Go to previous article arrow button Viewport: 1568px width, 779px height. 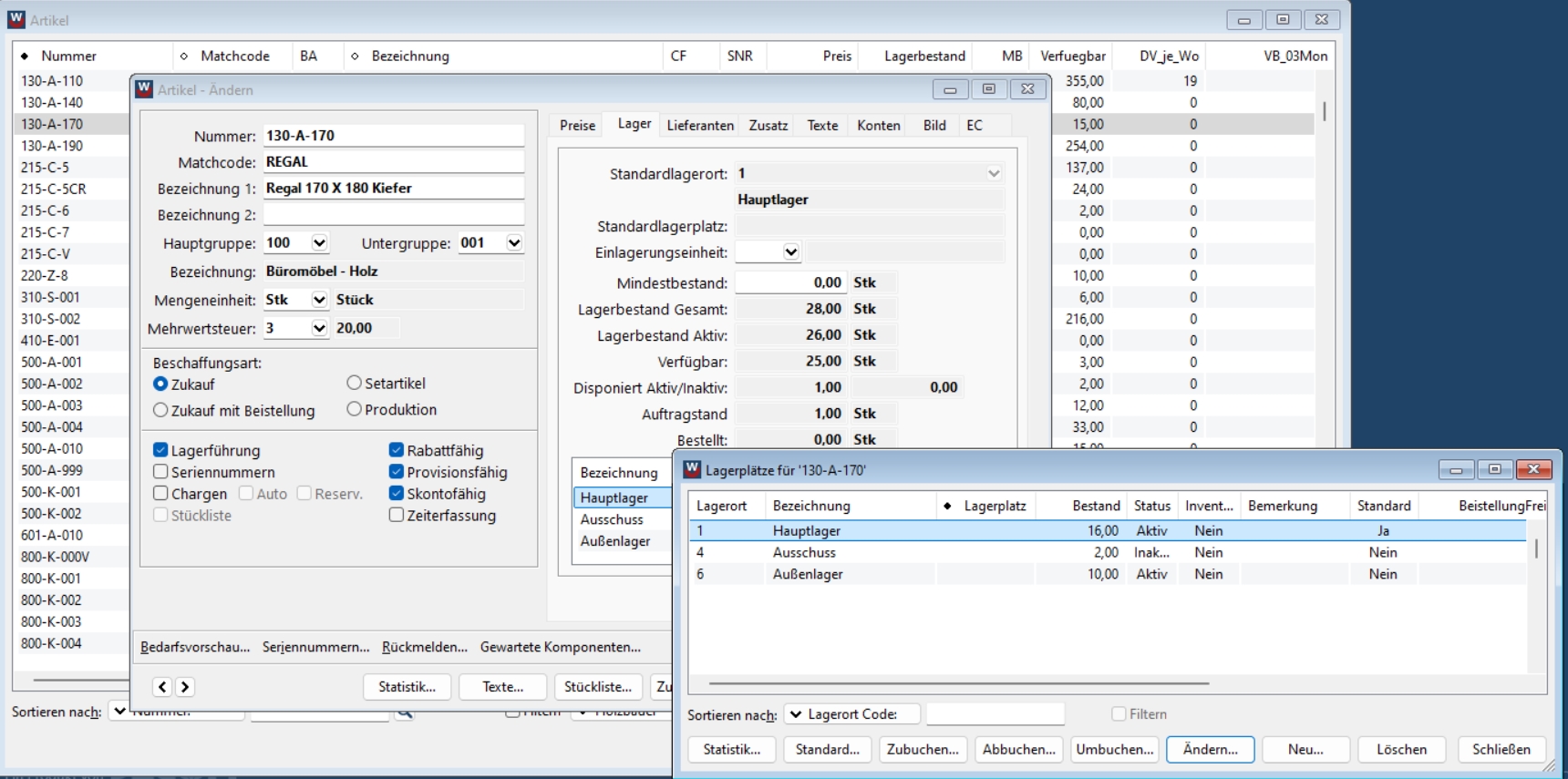(162, 687)
